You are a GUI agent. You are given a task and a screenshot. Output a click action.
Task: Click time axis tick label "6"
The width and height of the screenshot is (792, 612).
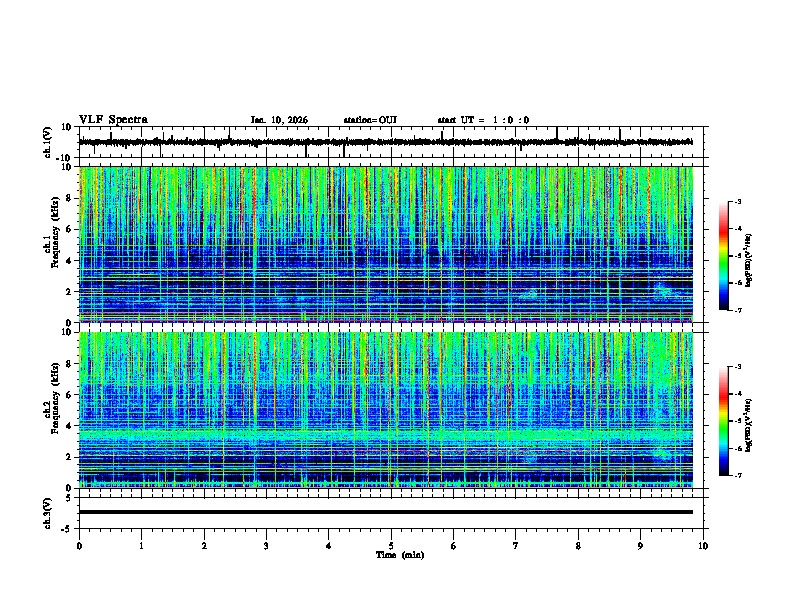click(x=454, y=546)
